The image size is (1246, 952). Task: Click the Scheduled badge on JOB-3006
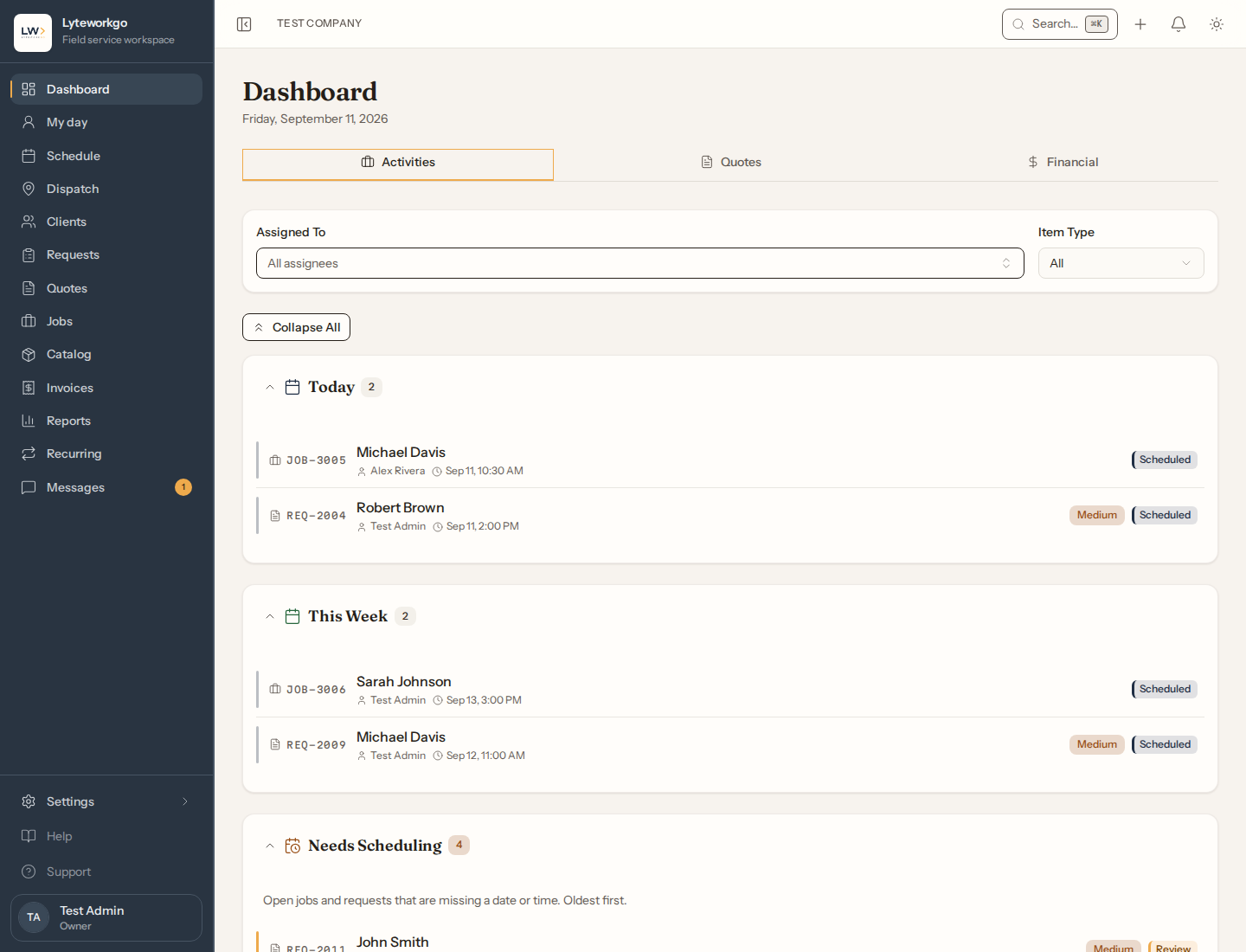coord(1165,689)
